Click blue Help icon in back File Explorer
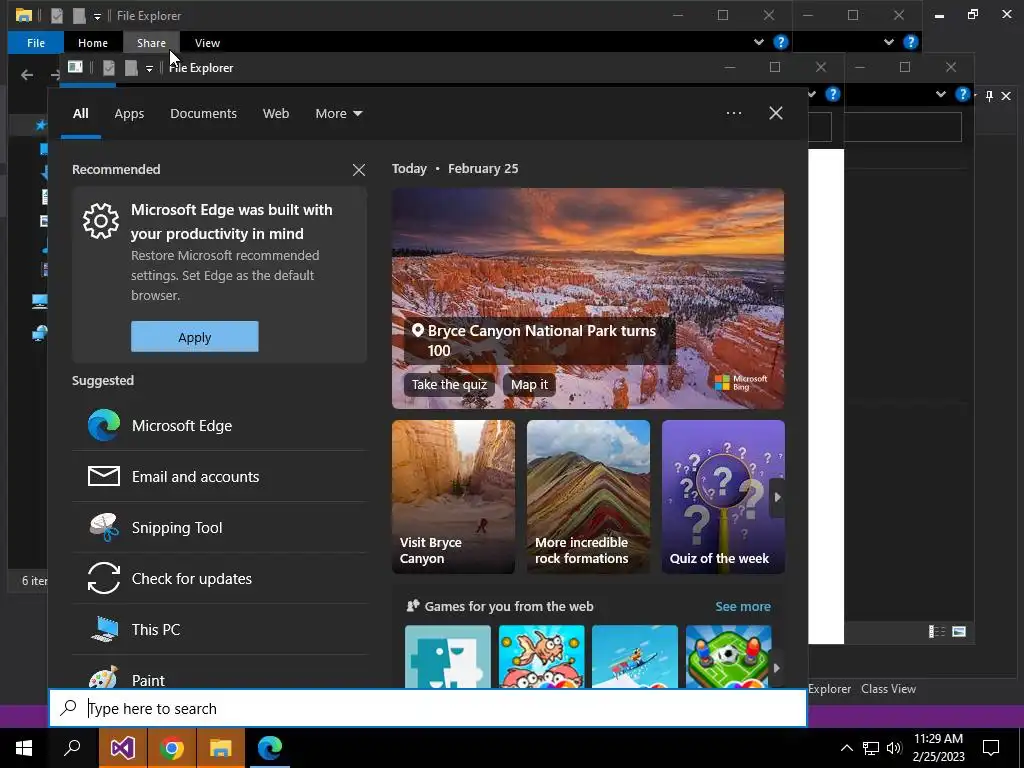1024x768 pixels. tap(780, 42)
